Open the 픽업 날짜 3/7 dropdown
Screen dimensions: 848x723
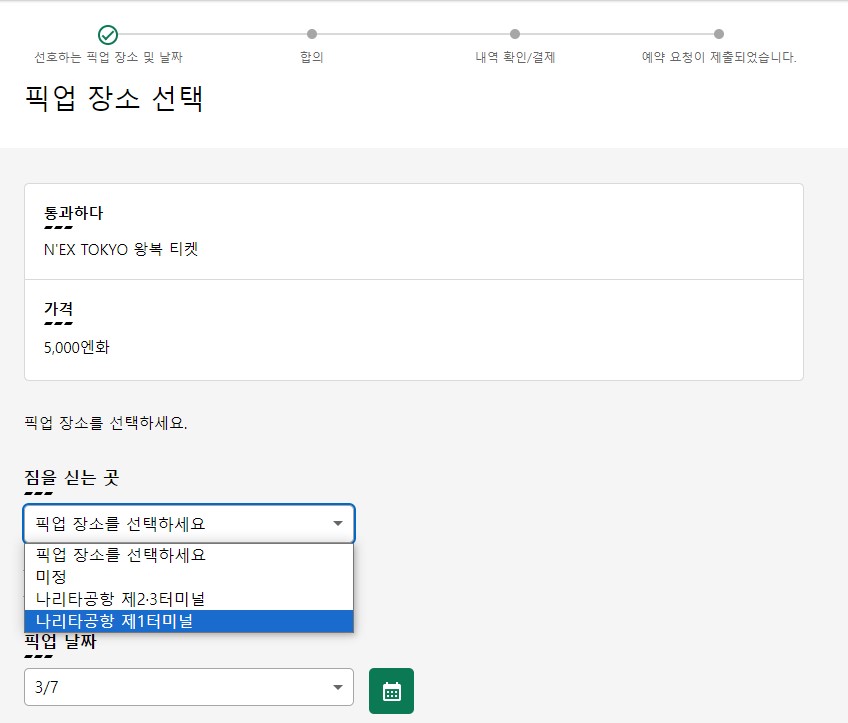[x=189, y=687]
